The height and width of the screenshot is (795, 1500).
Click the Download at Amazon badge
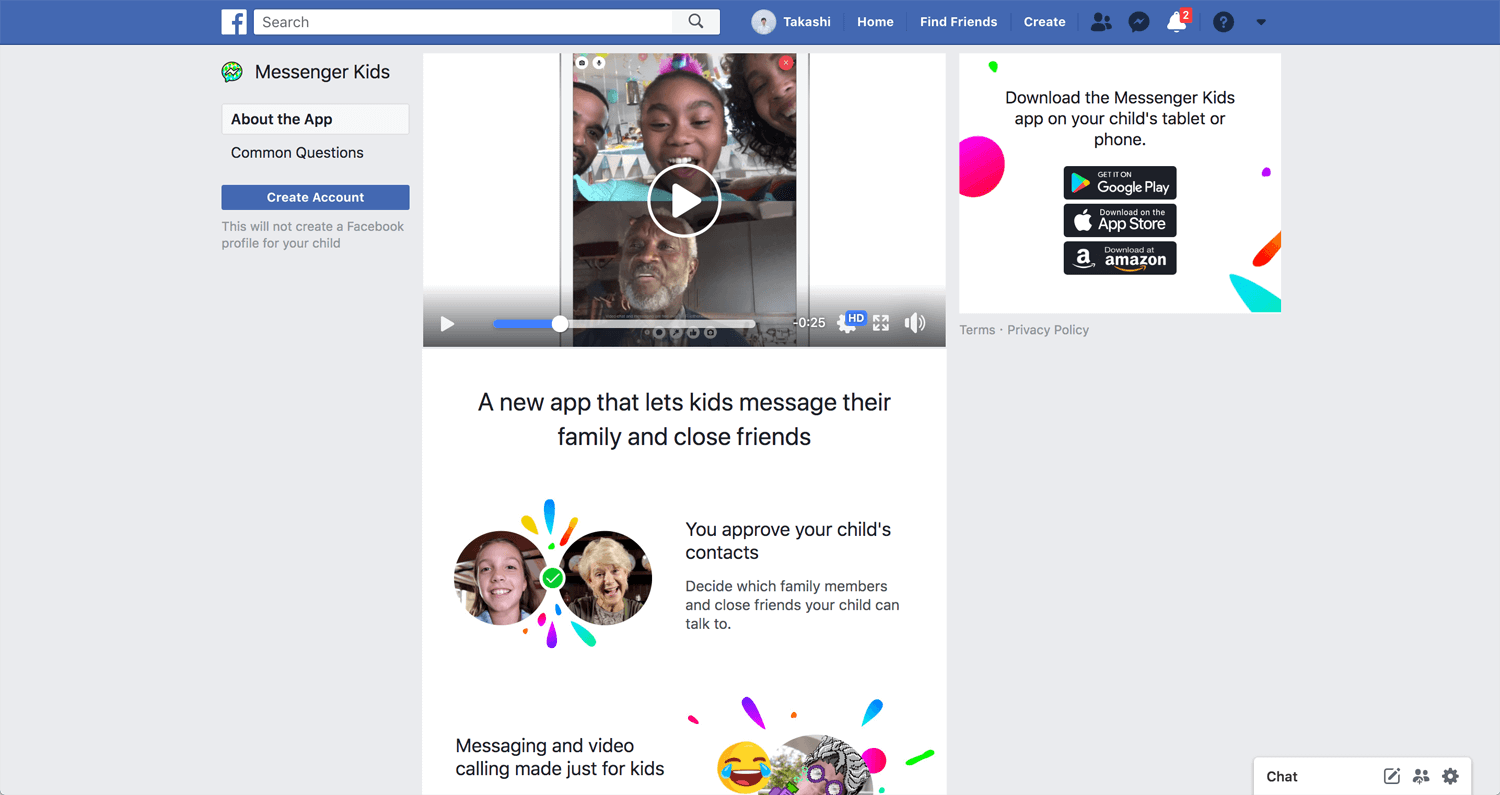coord(1120,258)
